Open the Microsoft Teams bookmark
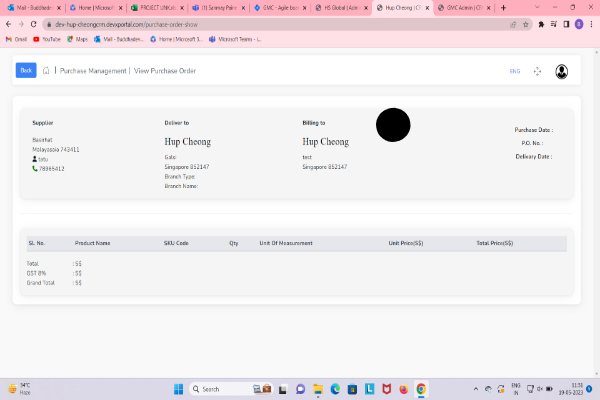This screenshot has width=600, height=400. [x=235, y=39]
